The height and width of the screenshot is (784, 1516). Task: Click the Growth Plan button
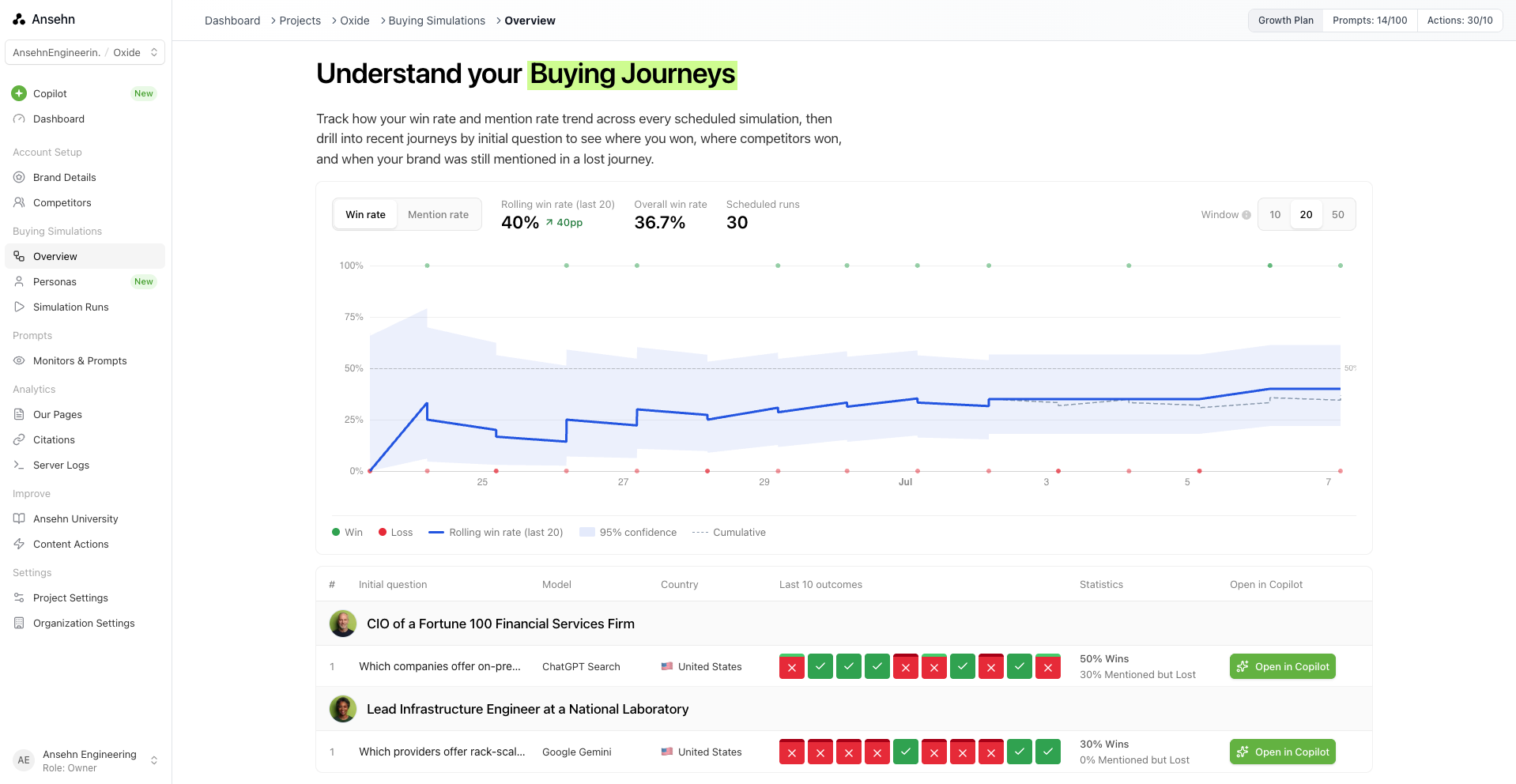pyautogui.click(x=1286, y=21)
